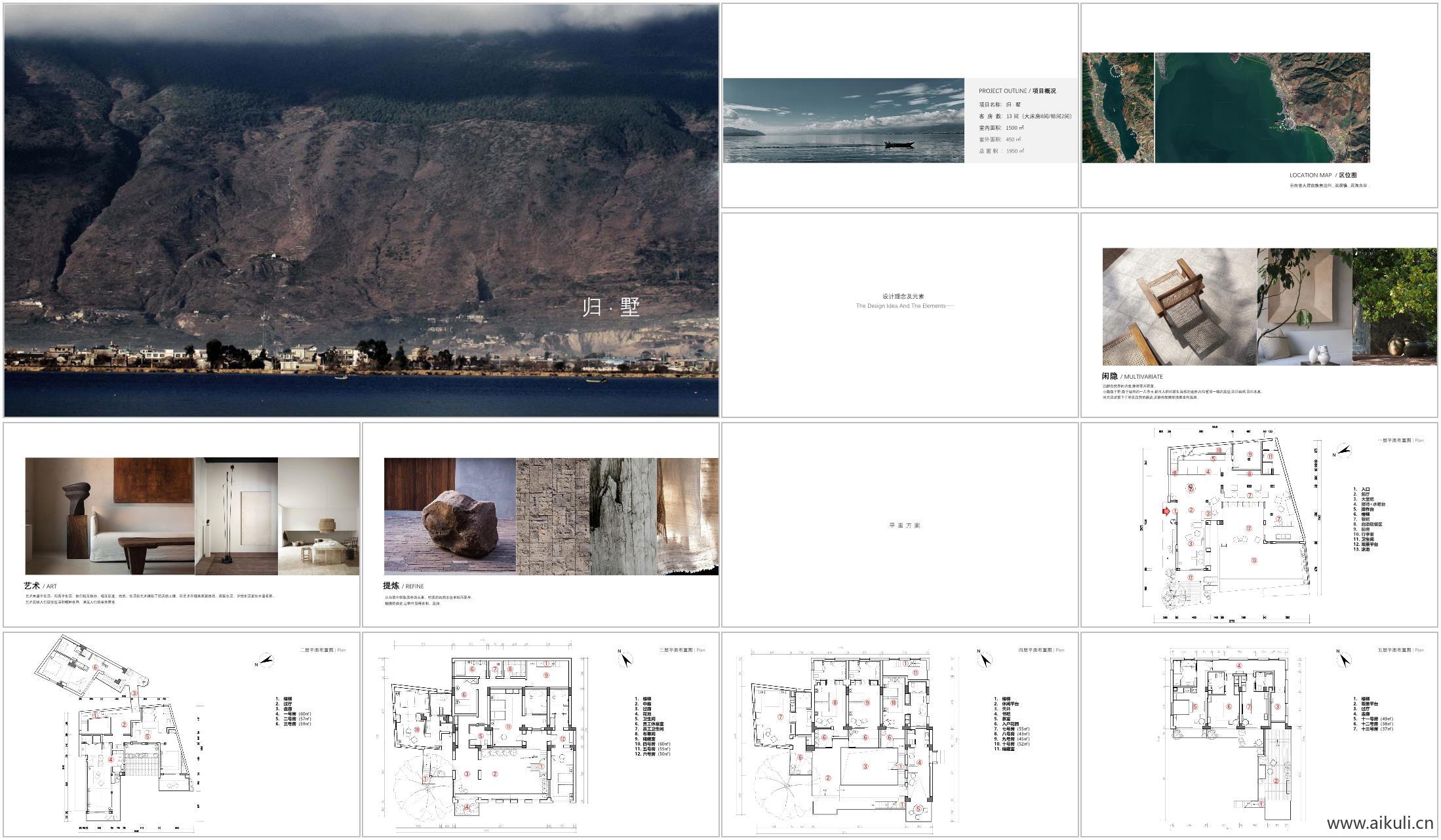Click the dashed circle marker on satellite map
The image size is (1441, 840).
pos(1116,71)
